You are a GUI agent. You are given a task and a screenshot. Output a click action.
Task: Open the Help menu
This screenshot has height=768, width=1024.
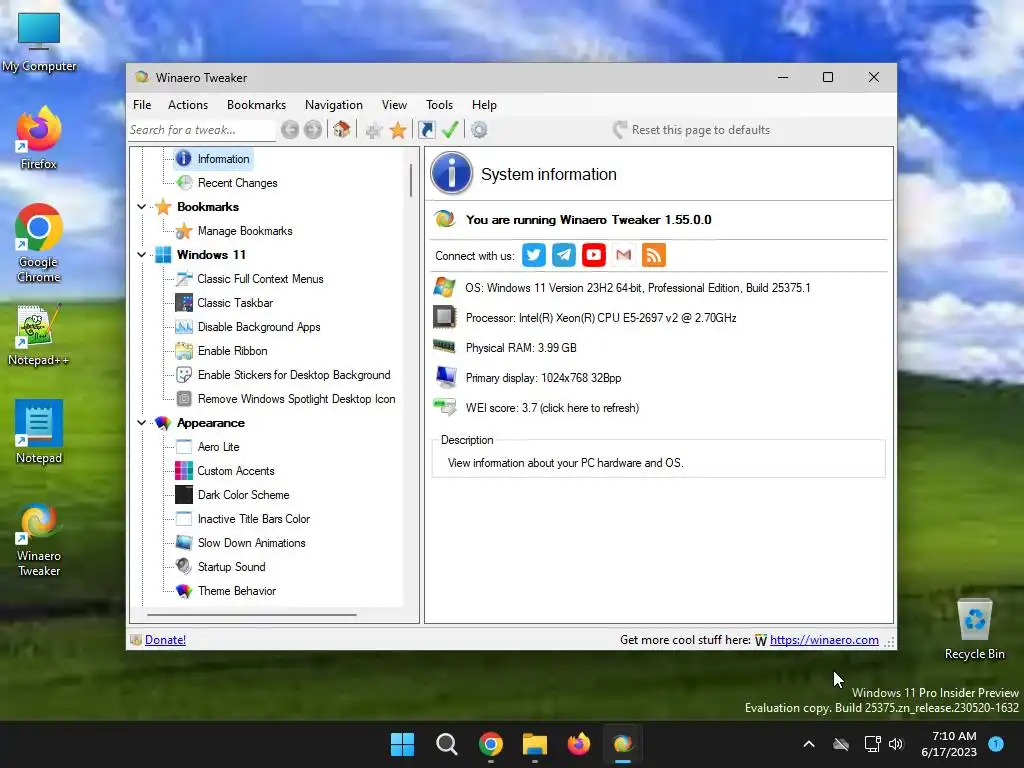485,104
